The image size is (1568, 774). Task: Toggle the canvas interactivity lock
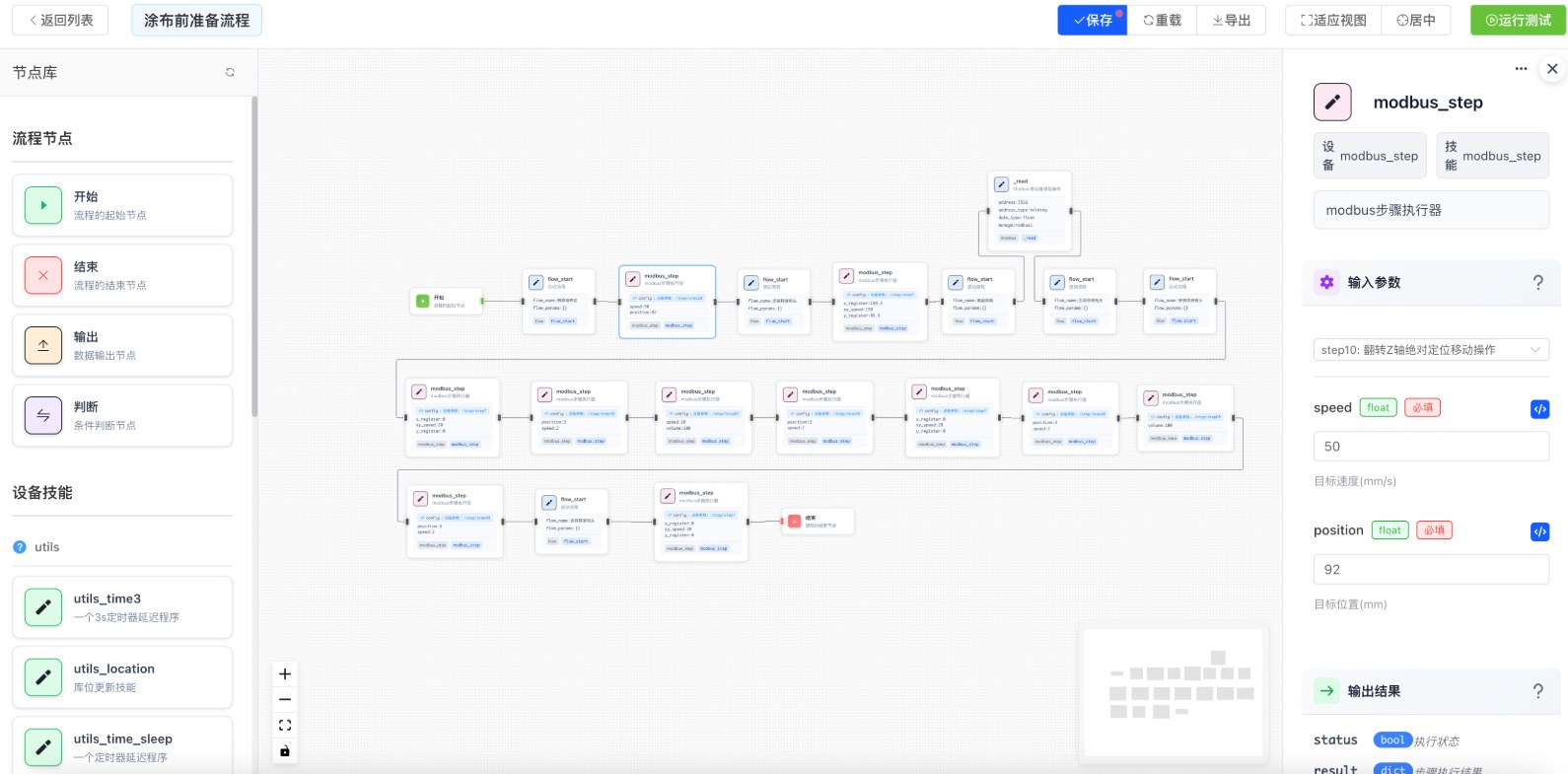pos(285,751)
